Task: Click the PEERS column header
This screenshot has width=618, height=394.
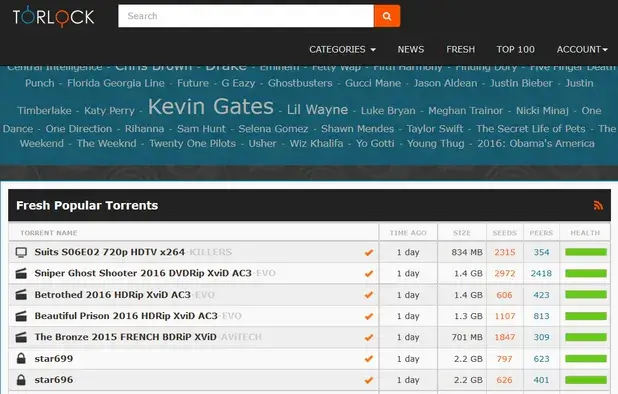Action: click(x=541, y=233)
